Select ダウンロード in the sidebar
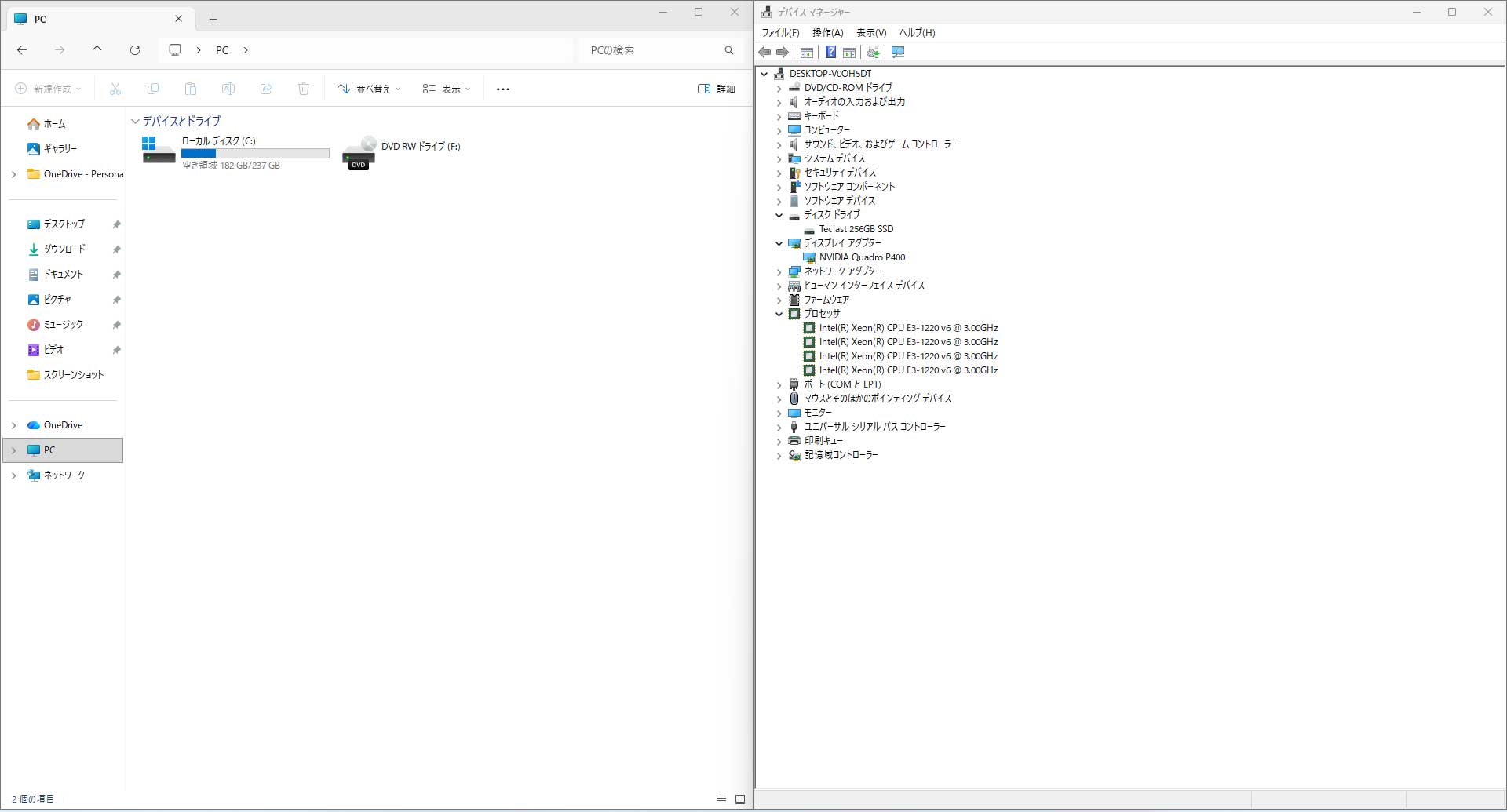1507x812 pixels. click(x=64, y=249)
